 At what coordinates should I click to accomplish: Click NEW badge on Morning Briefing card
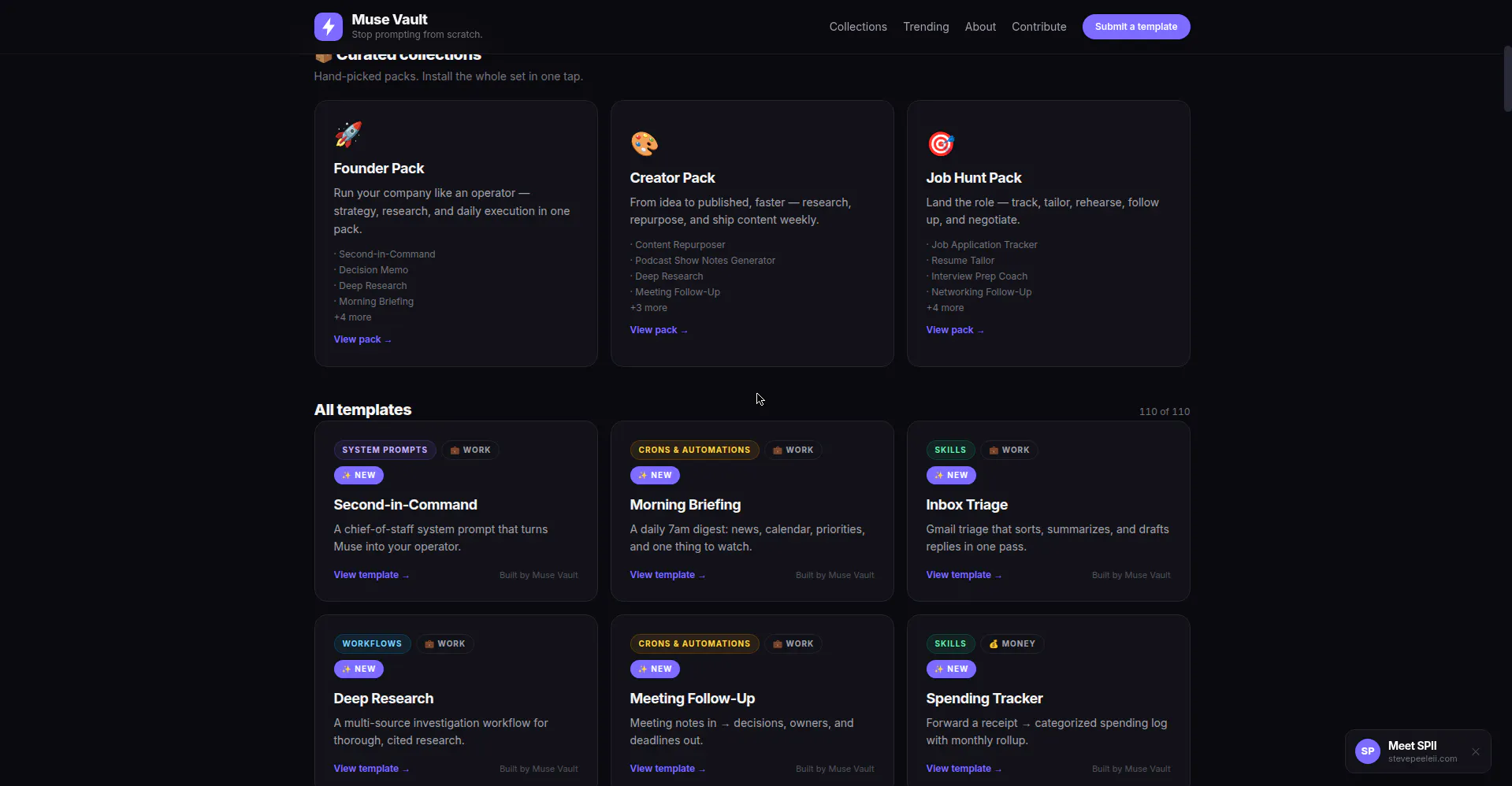pyautogui.click(x=655, y=475)
